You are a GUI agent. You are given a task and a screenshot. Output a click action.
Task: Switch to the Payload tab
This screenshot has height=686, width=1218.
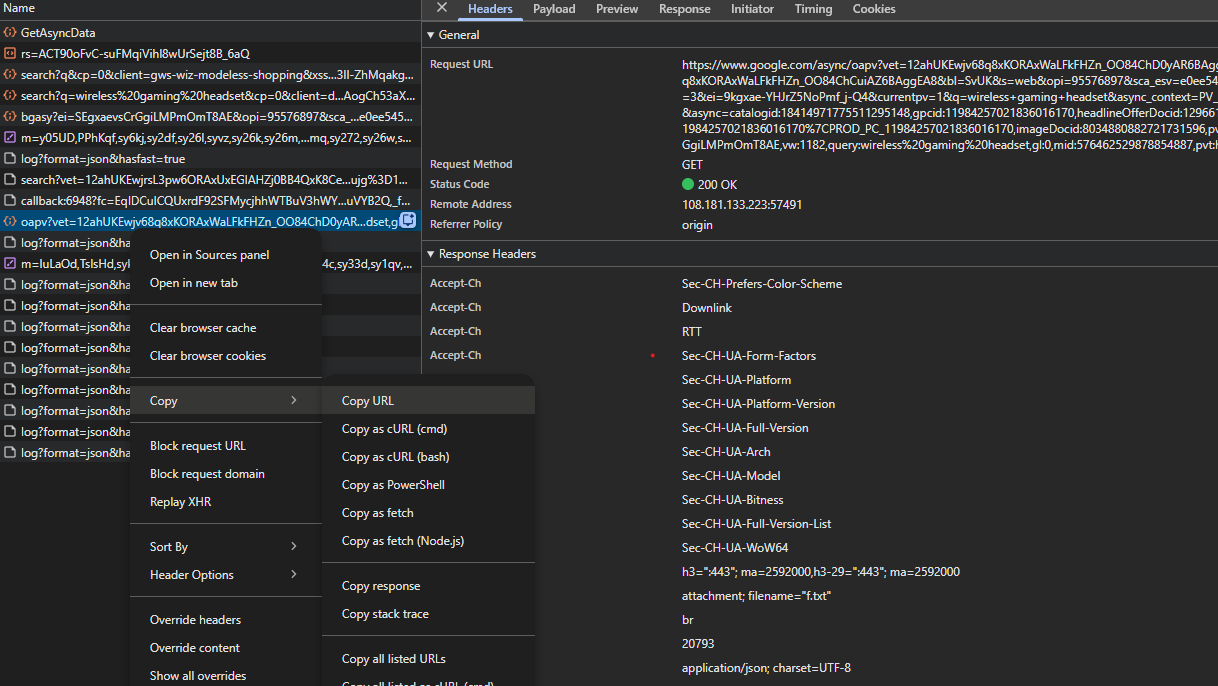(x=554, y=9)
